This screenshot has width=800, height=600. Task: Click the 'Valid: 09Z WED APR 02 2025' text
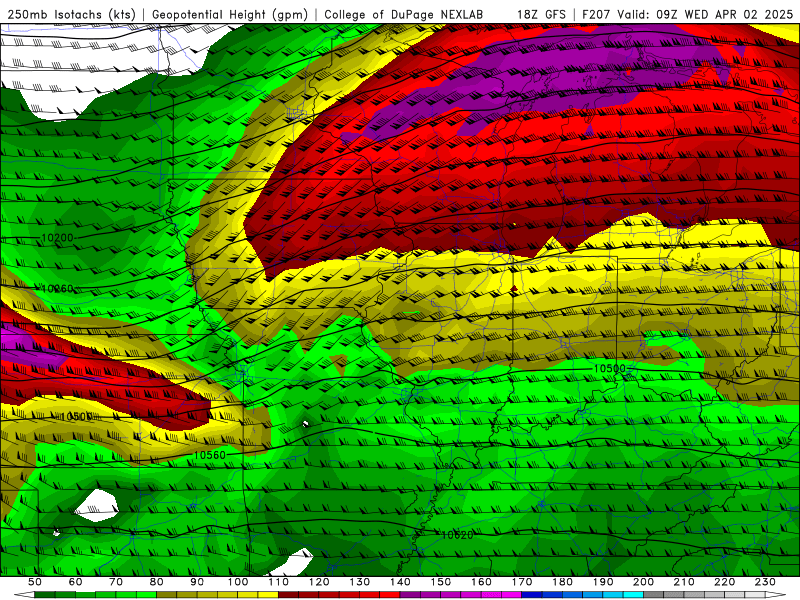[705, 15]
